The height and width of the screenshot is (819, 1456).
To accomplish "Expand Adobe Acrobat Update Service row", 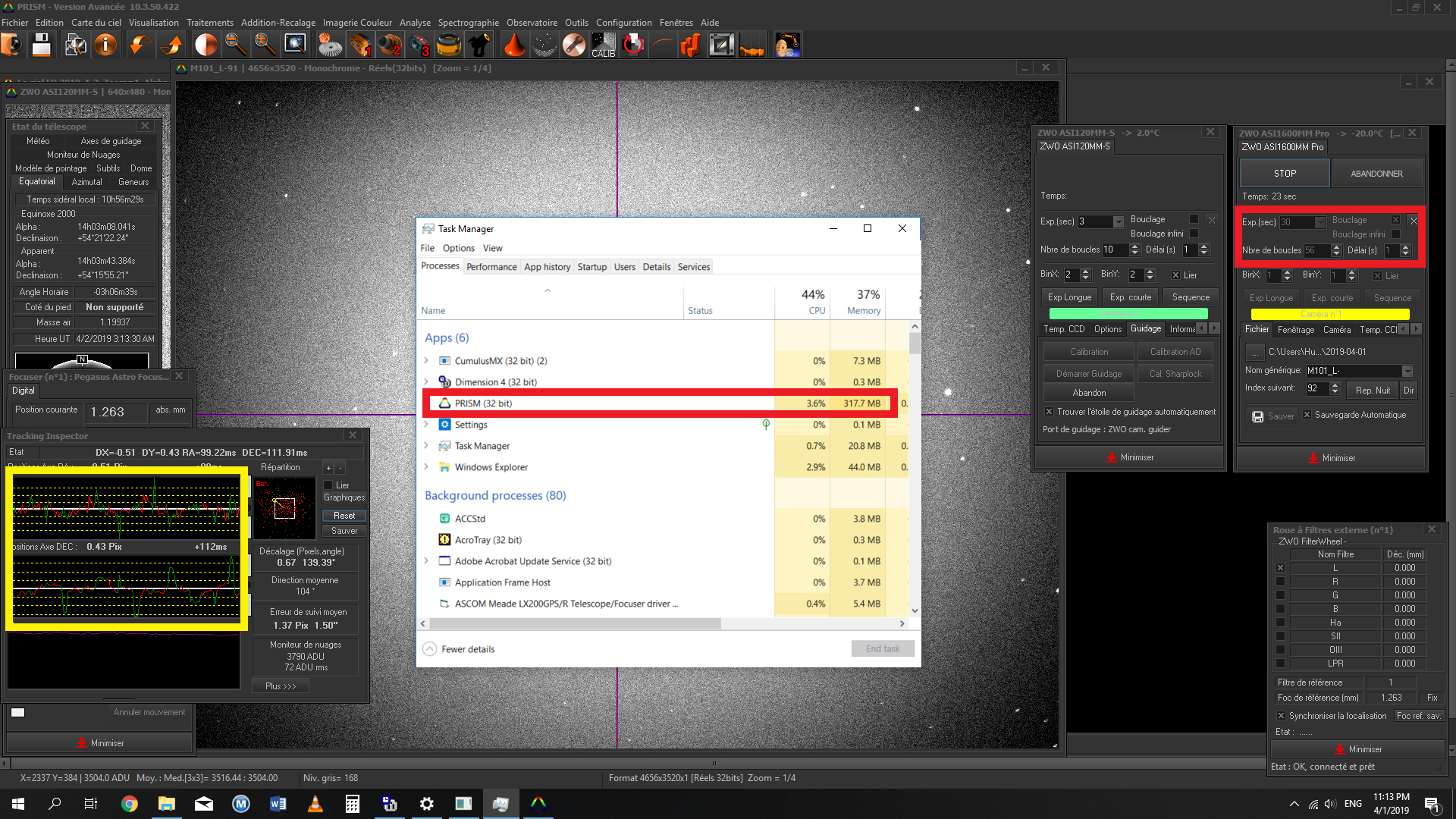I will (x=426, y=561).
